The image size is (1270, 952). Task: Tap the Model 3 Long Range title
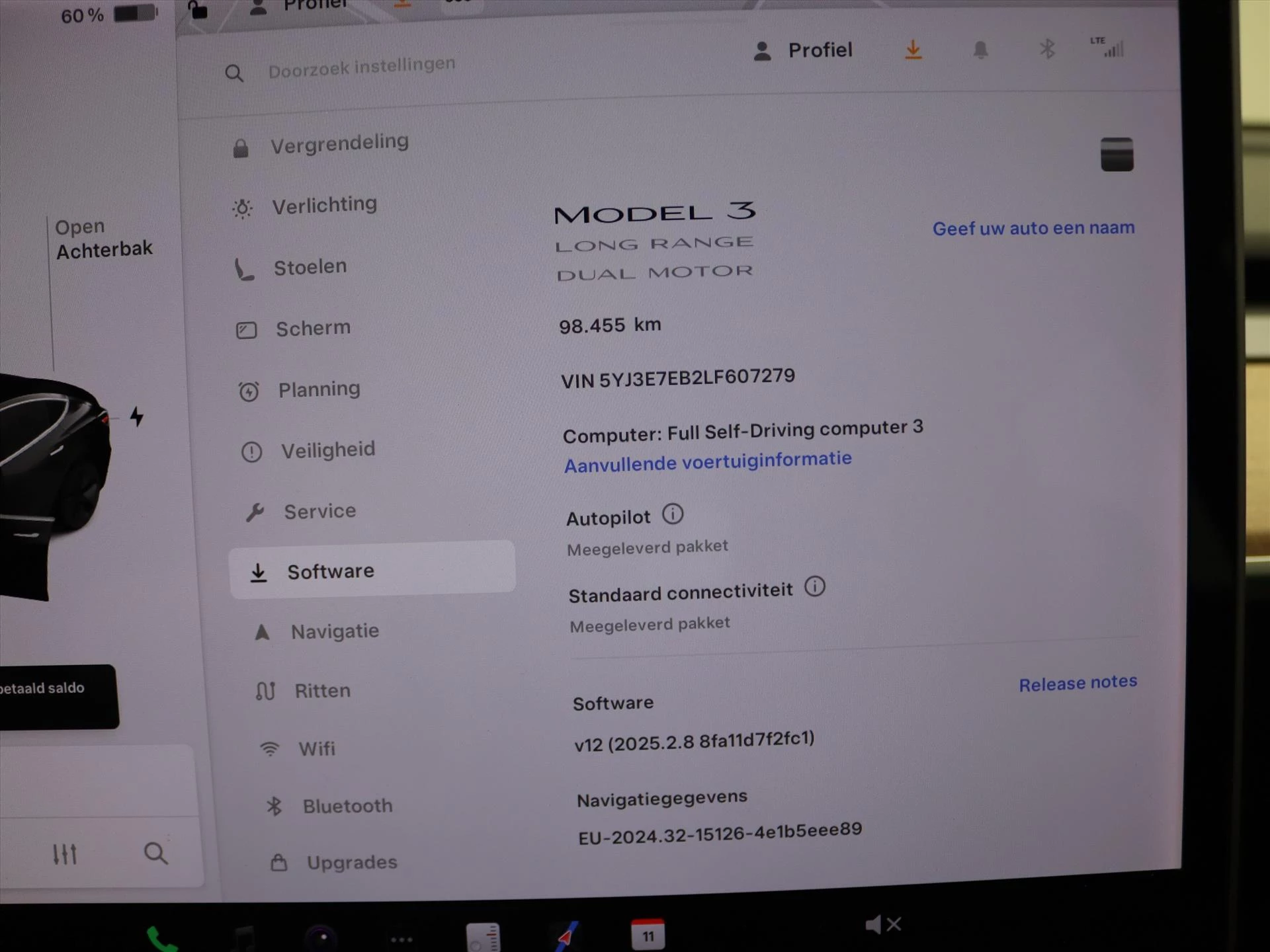pos(655,242)
